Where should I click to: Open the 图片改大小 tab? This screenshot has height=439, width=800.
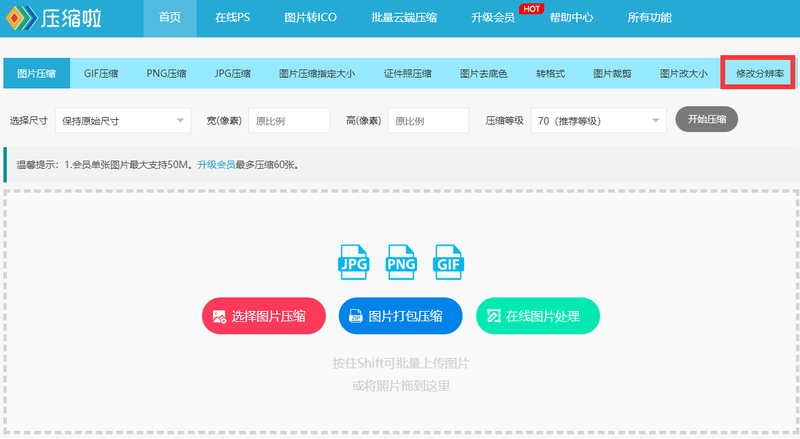tap(684, 74)
